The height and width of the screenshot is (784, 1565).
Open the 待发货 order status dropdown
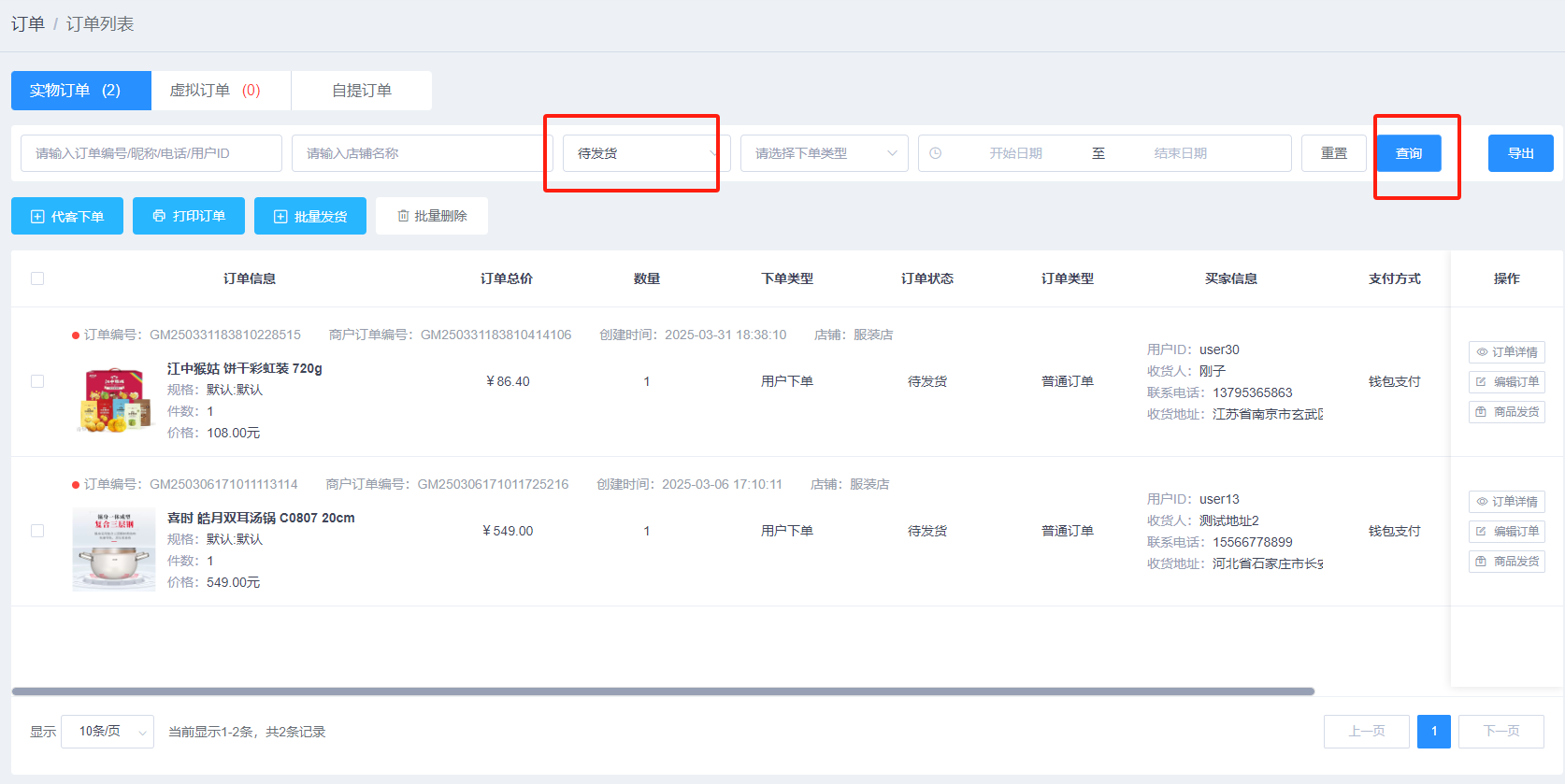(641, 153)
